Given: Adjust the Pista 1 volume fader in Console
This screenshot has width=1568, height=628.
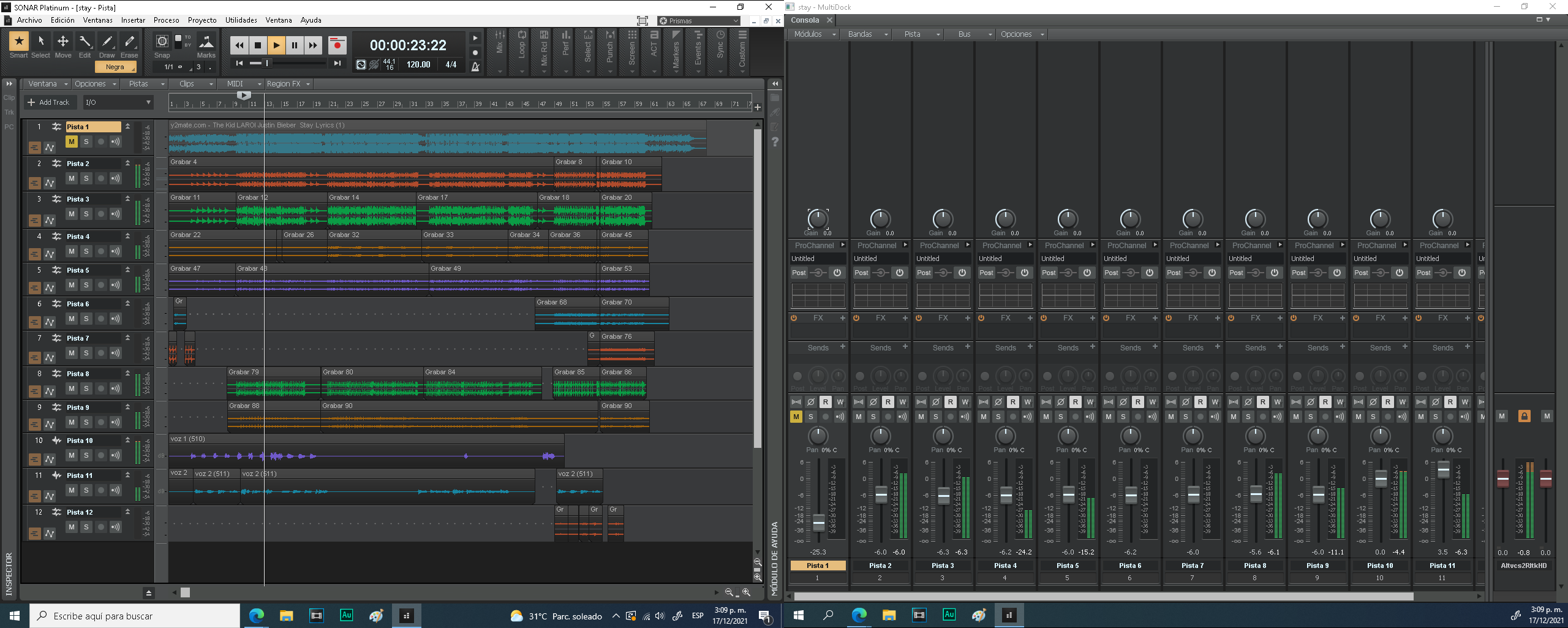Looking at the screenshot, I should coord(819,523).
